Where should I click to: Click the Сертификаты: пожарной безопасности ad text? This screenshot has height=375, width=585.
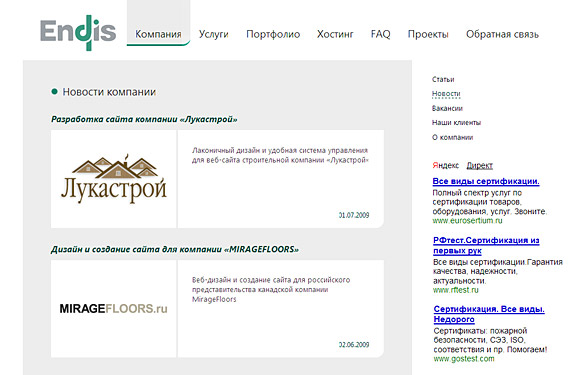[x=490, y=340]
